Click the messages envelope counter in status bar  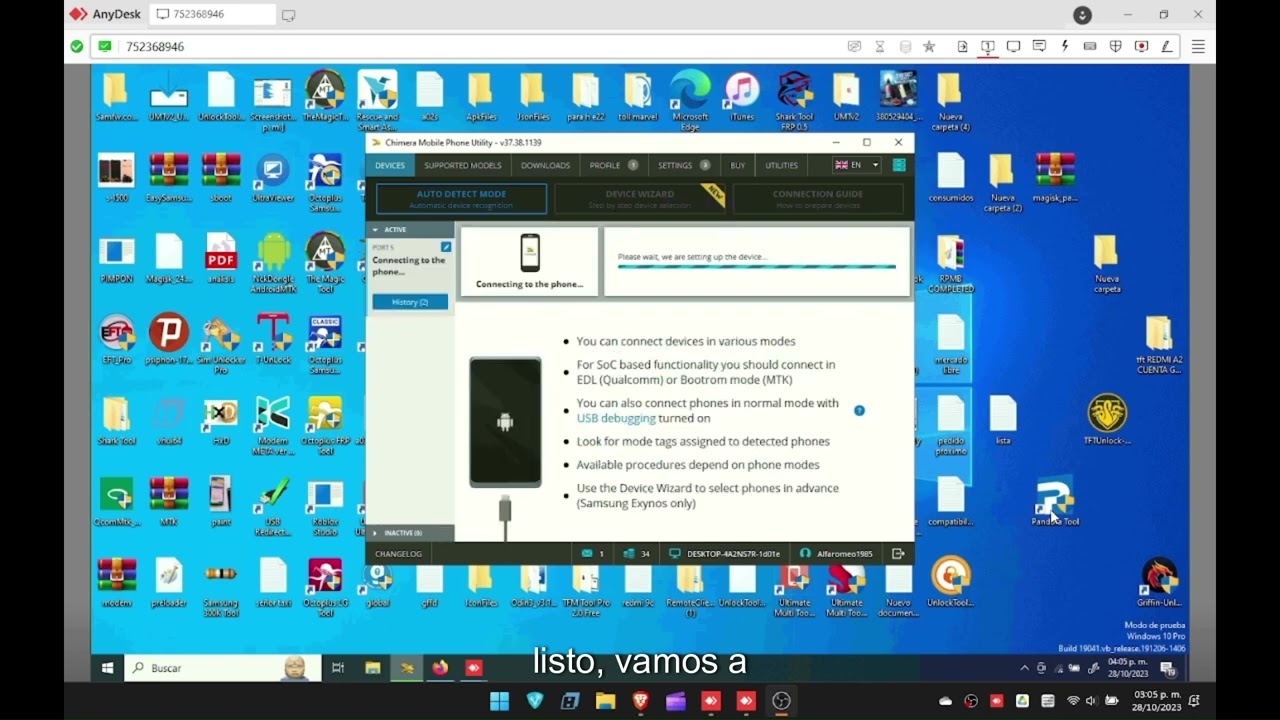tap(592, 553)
